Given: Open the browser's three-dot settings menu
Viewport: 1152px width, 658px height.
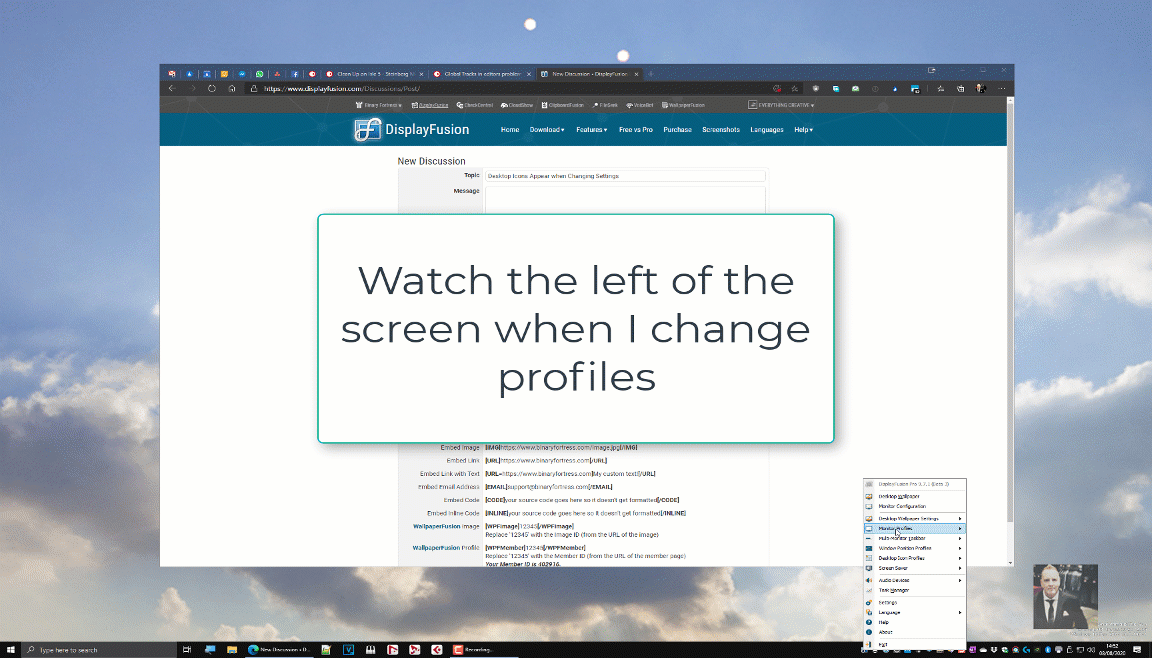Looking at the screenshot, I should coord(1002,89).
